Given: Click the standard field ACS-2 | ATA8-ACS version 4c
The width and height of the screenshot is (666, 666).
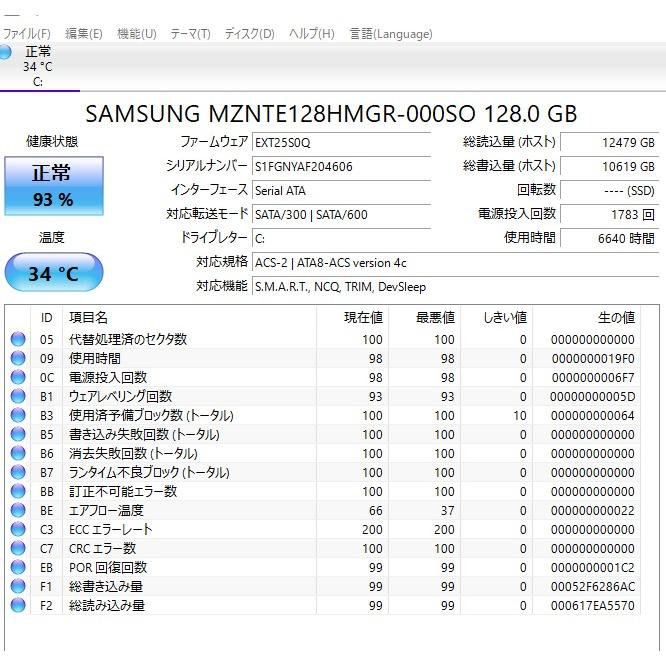Looking at the screenshot, I should click(455, 262).
